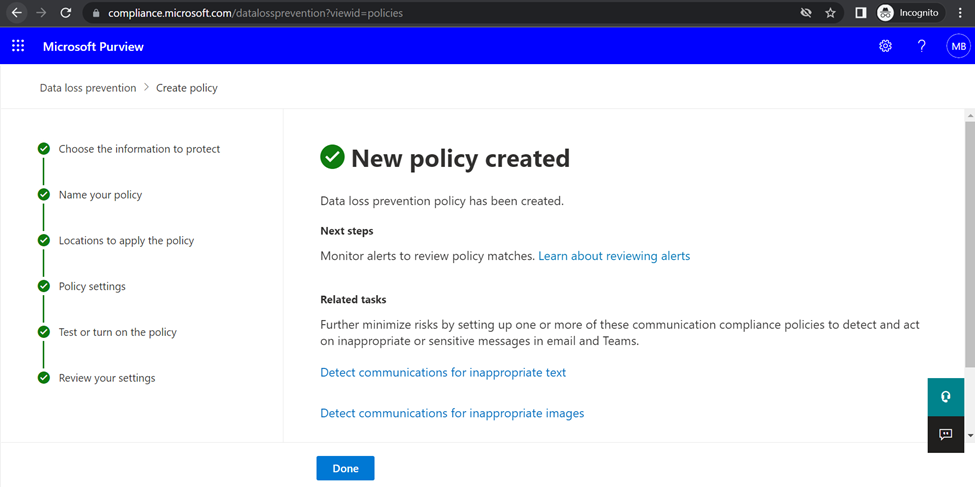Open Detect communications for inappropriate text link
This screenshot has width=975, height=487.
443,373
